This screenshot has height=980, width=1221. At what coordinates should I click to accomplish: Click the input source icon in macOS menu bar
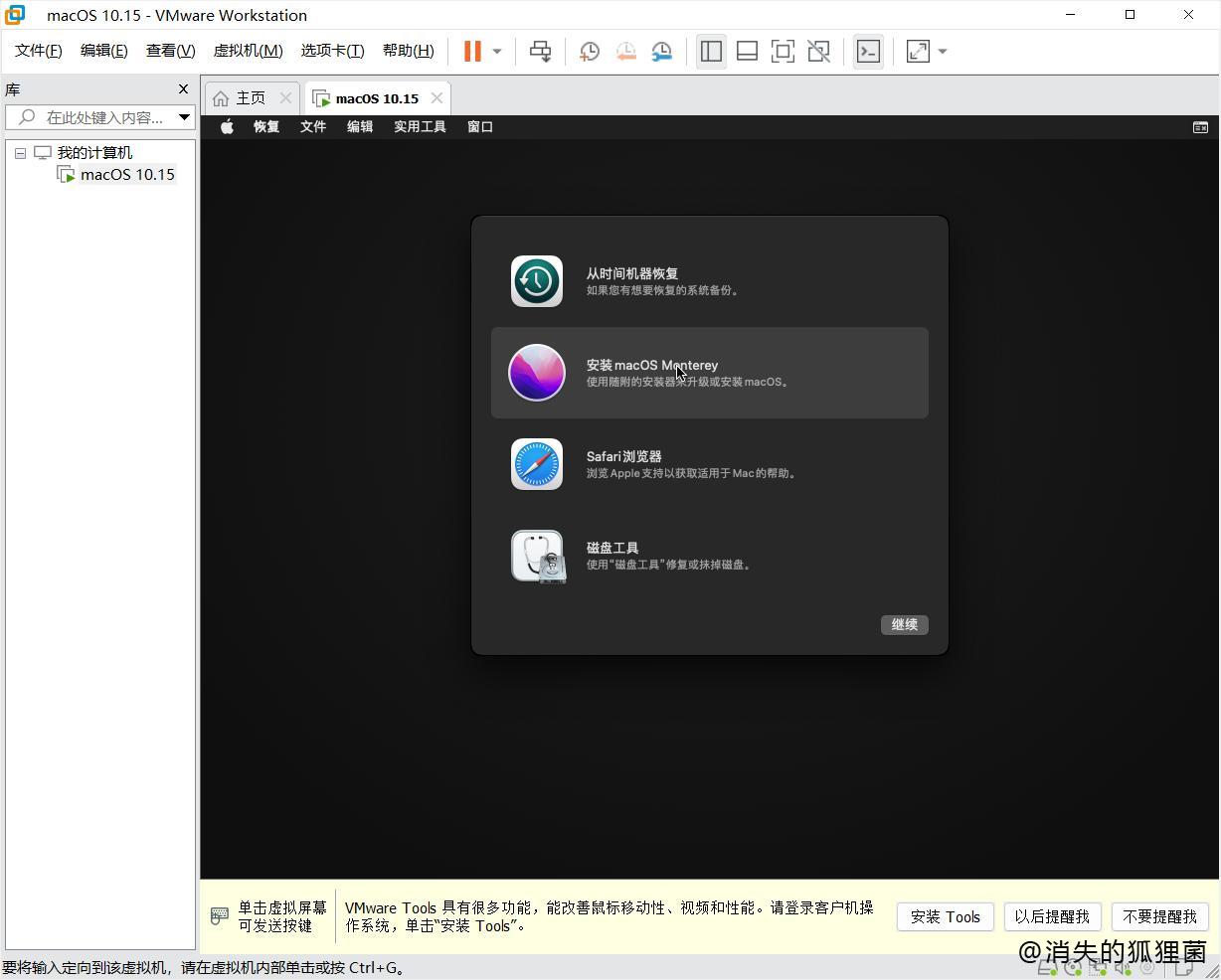1200,127
